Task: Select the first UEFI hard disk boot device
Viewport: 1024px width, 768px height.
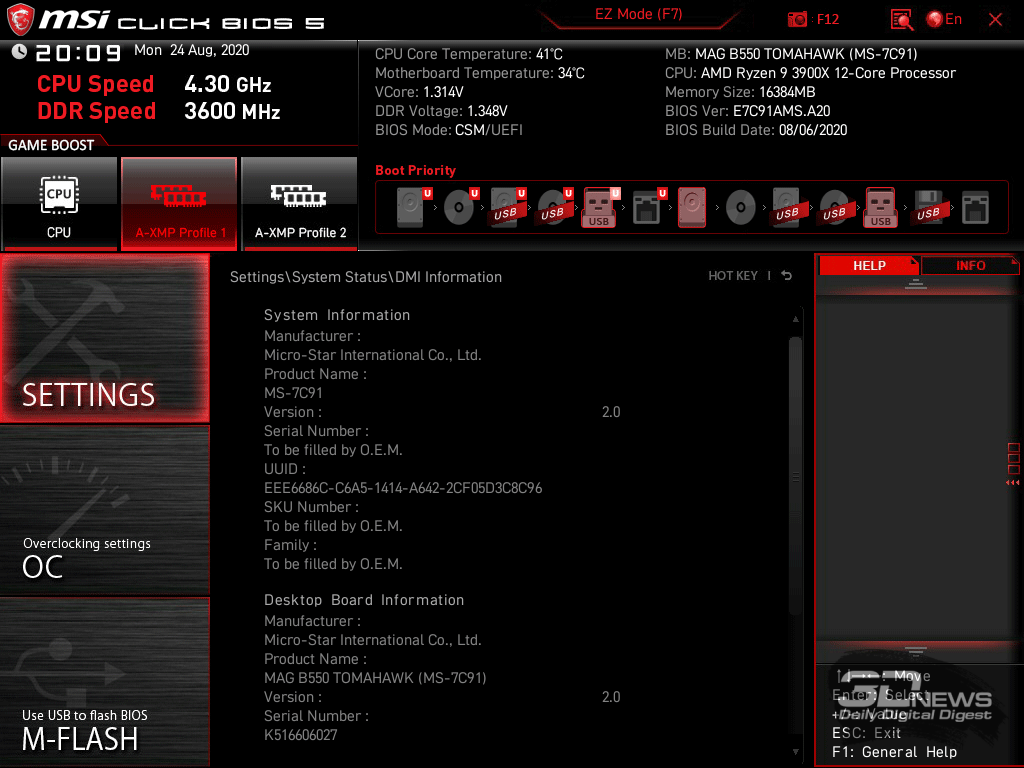Action: pyautogui.click(x=412, y=207)
